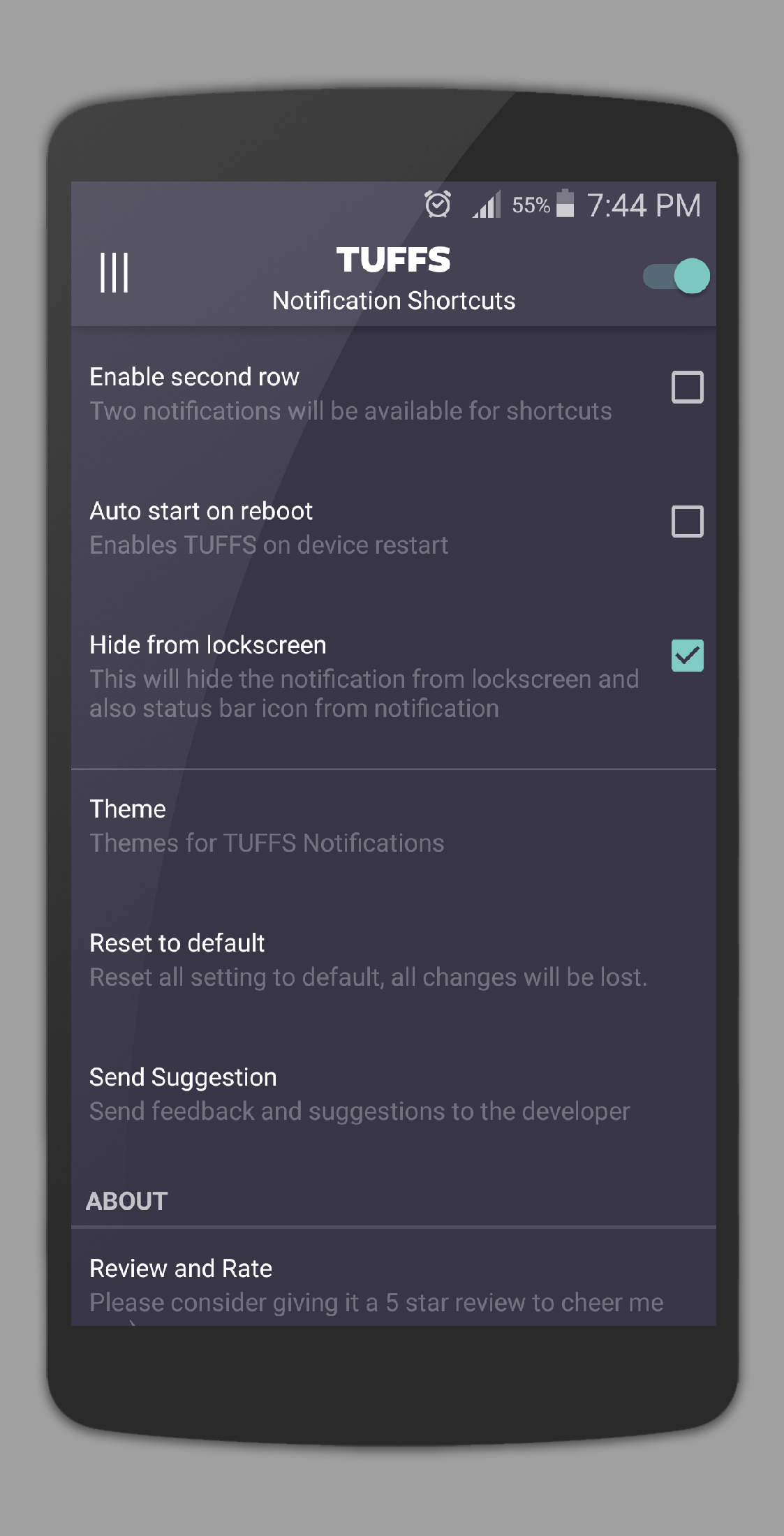Open the Theme settings entry
The width and height of the screenshot is (784, 1536).
(x=394, y=827)
